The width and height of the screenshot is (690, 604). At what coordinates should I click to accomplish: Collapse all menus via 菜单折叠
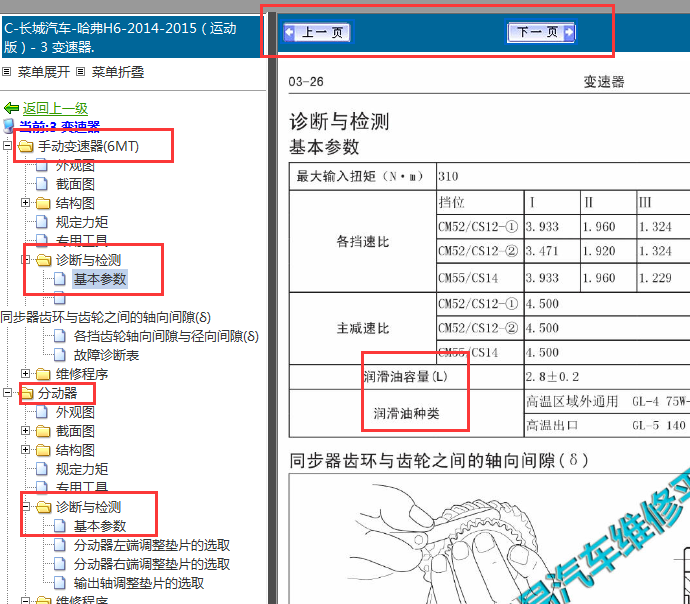pos(117,72)
